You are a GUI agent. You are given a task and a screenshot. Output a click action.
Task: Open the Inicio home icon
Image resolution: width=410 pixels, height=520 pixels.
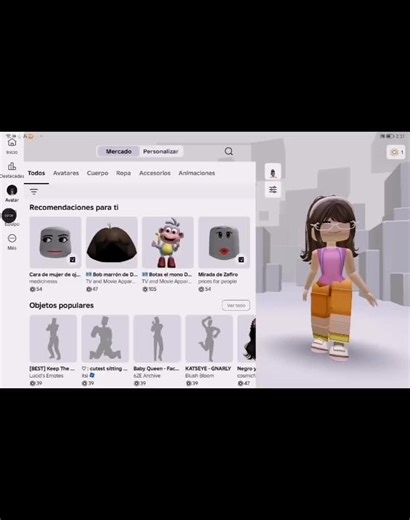12,143
